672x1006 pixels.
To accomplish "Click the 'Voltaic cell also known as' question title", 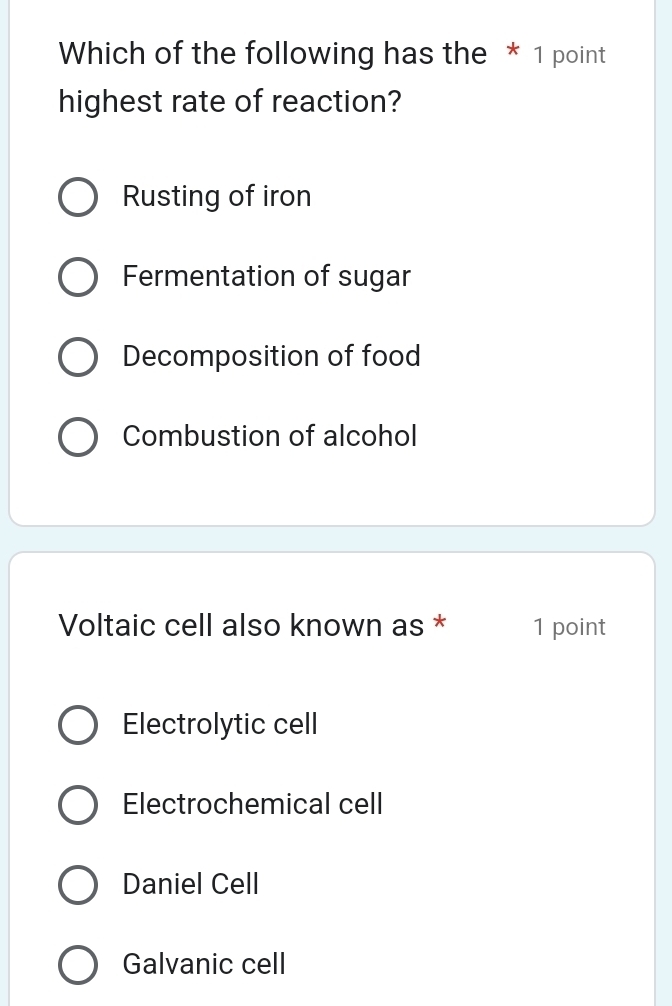I will (241, 626).
